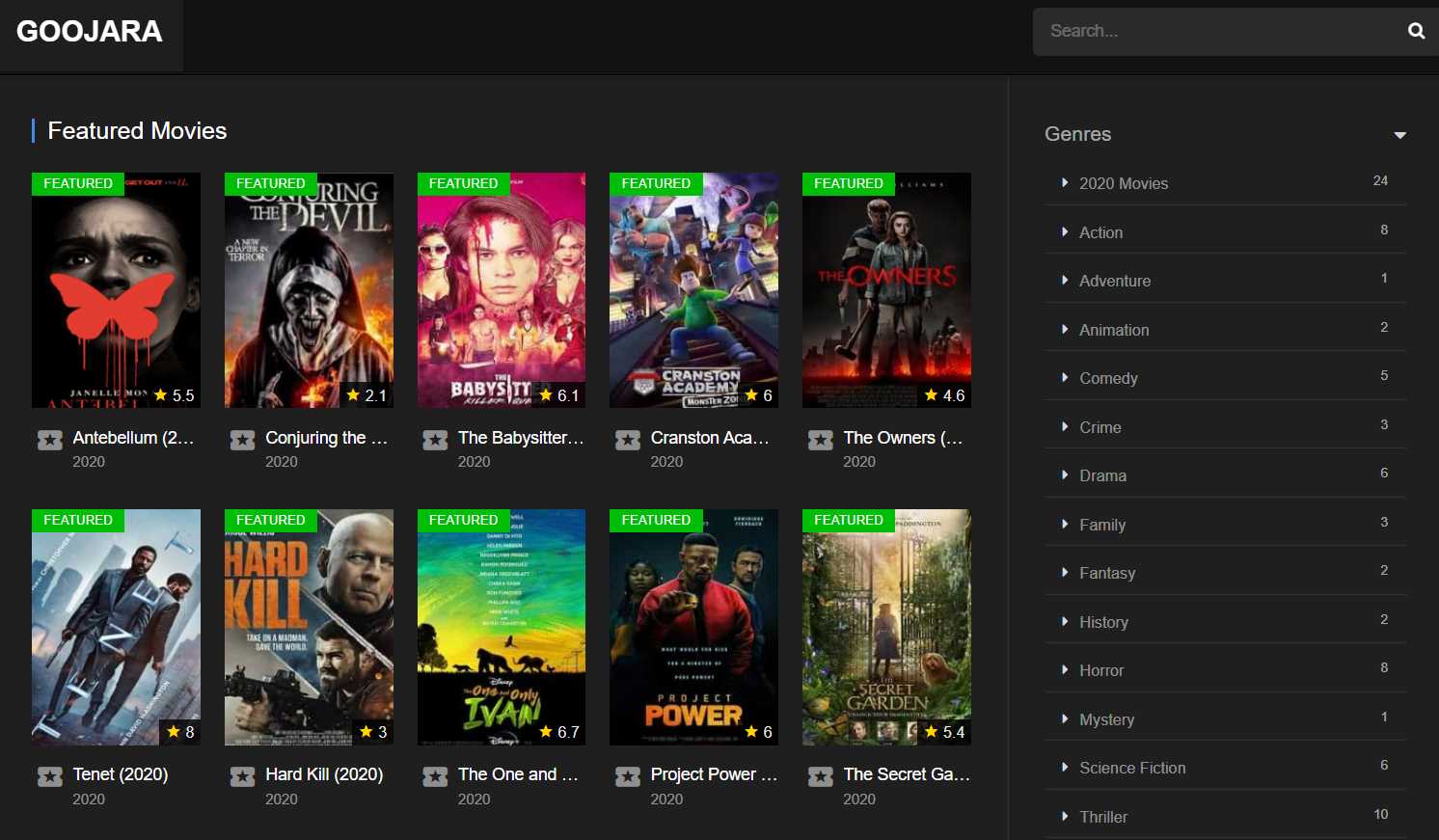Viewport: 1439px width, 840px height.
Task: Open the Conjuring the Devil poster
Action: (309, 289)
